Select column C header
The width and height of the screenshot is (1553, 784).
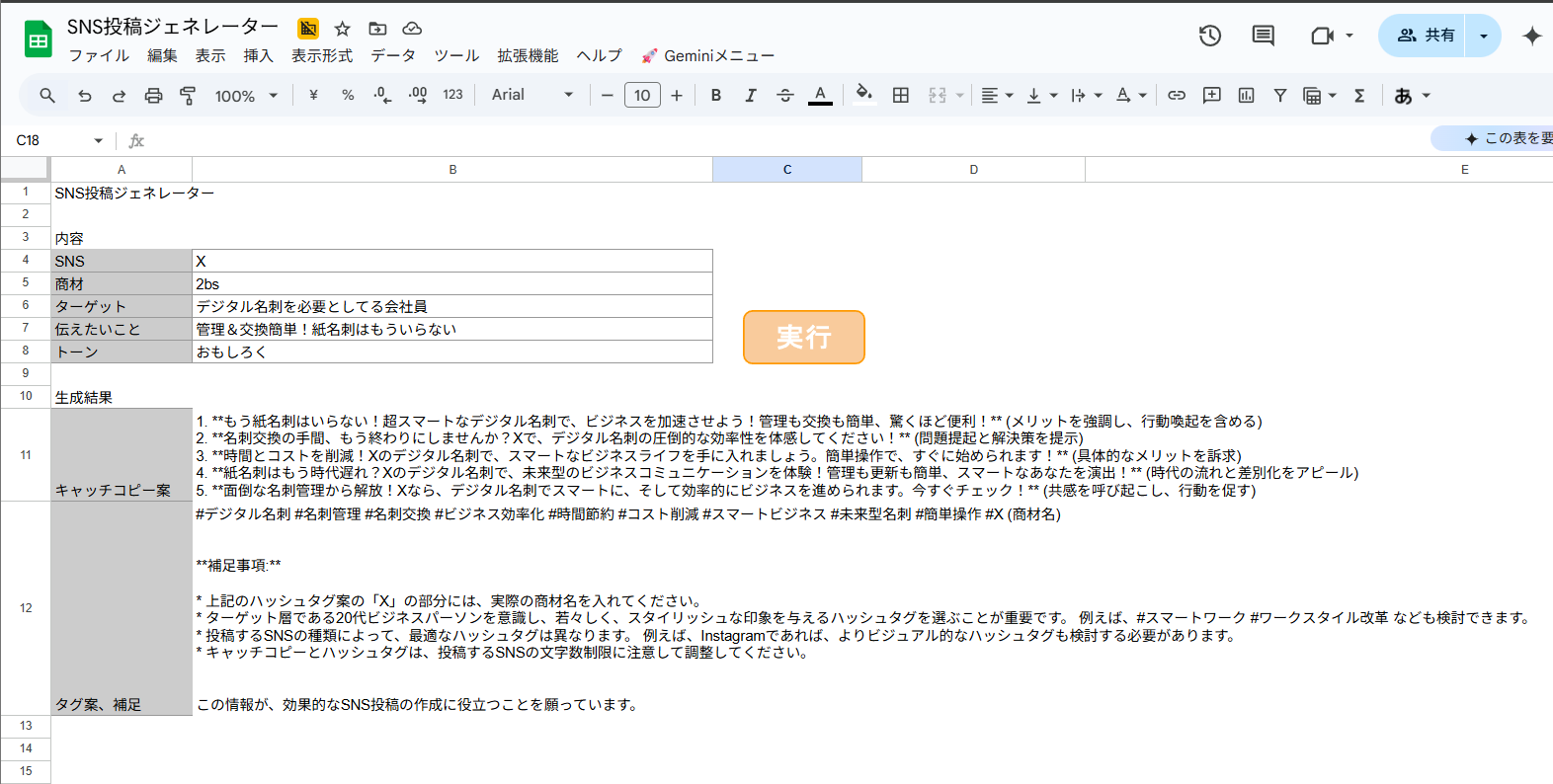coord(787,170)
